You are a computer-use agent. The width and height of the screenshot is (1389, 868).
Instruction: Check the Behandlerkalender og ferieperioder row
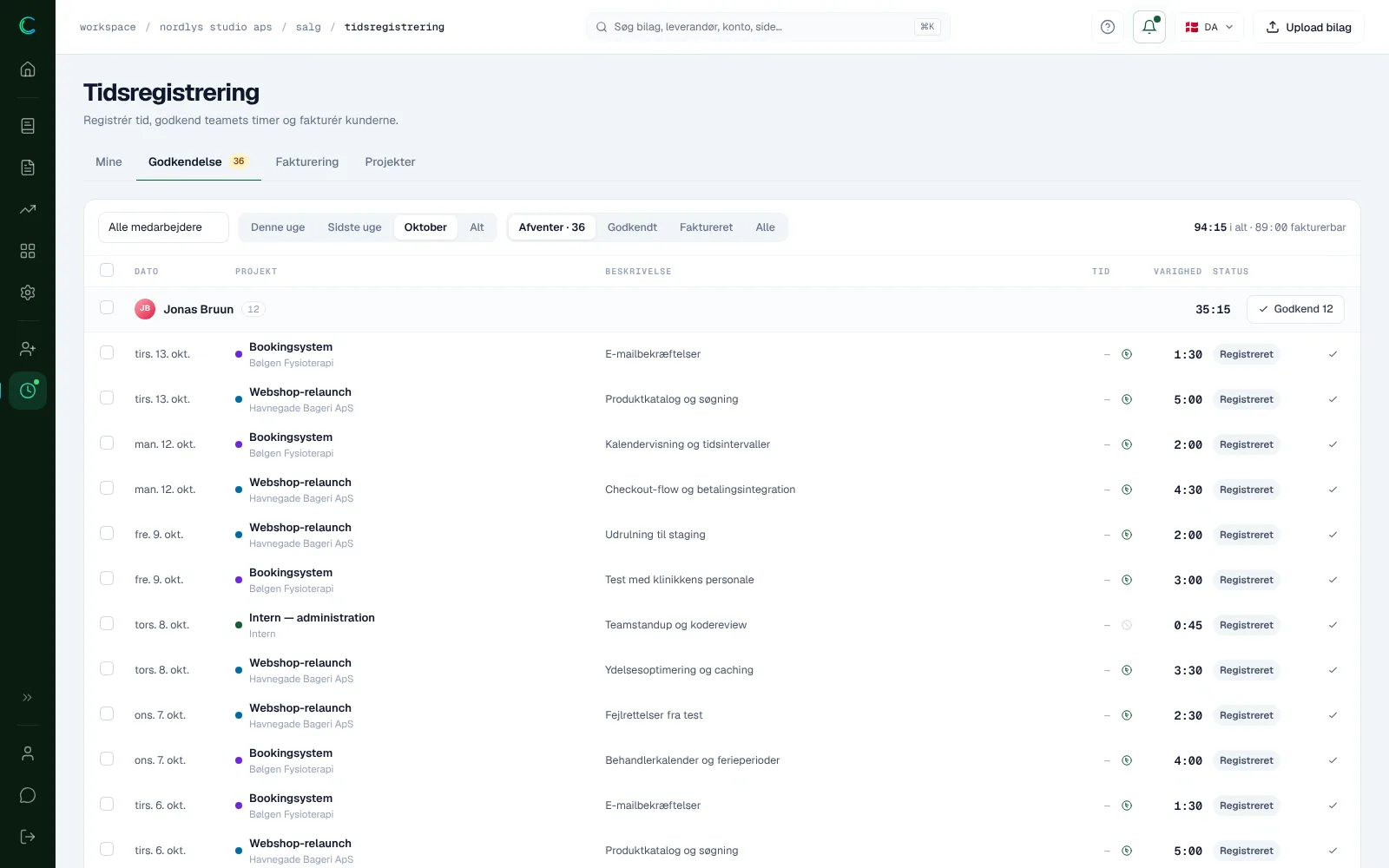(107, 759)
